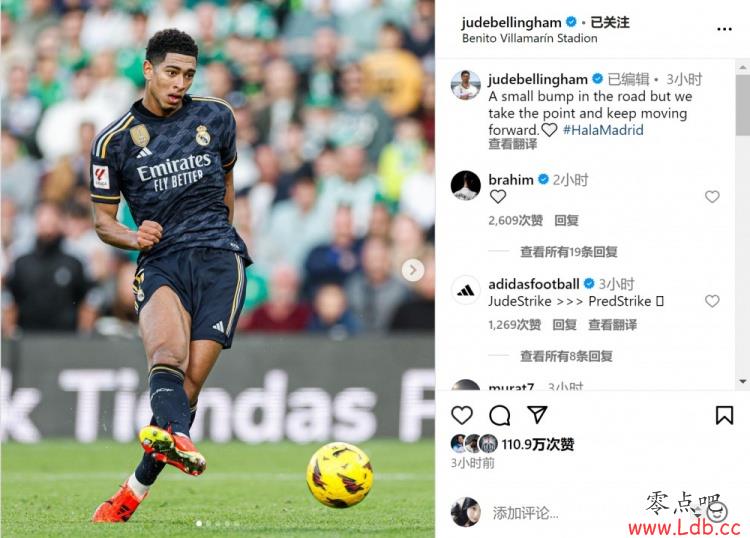Open brahim's profile picture
The image size is (750, 538).
point(465,185)
